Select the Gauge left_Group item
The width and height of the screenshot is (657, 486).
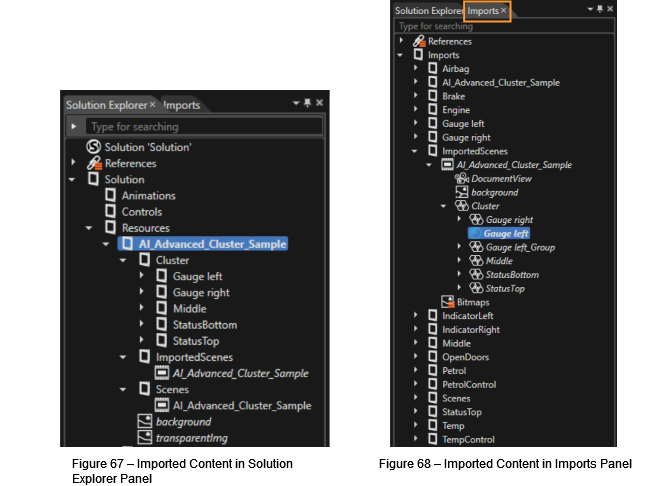point(520,247)
